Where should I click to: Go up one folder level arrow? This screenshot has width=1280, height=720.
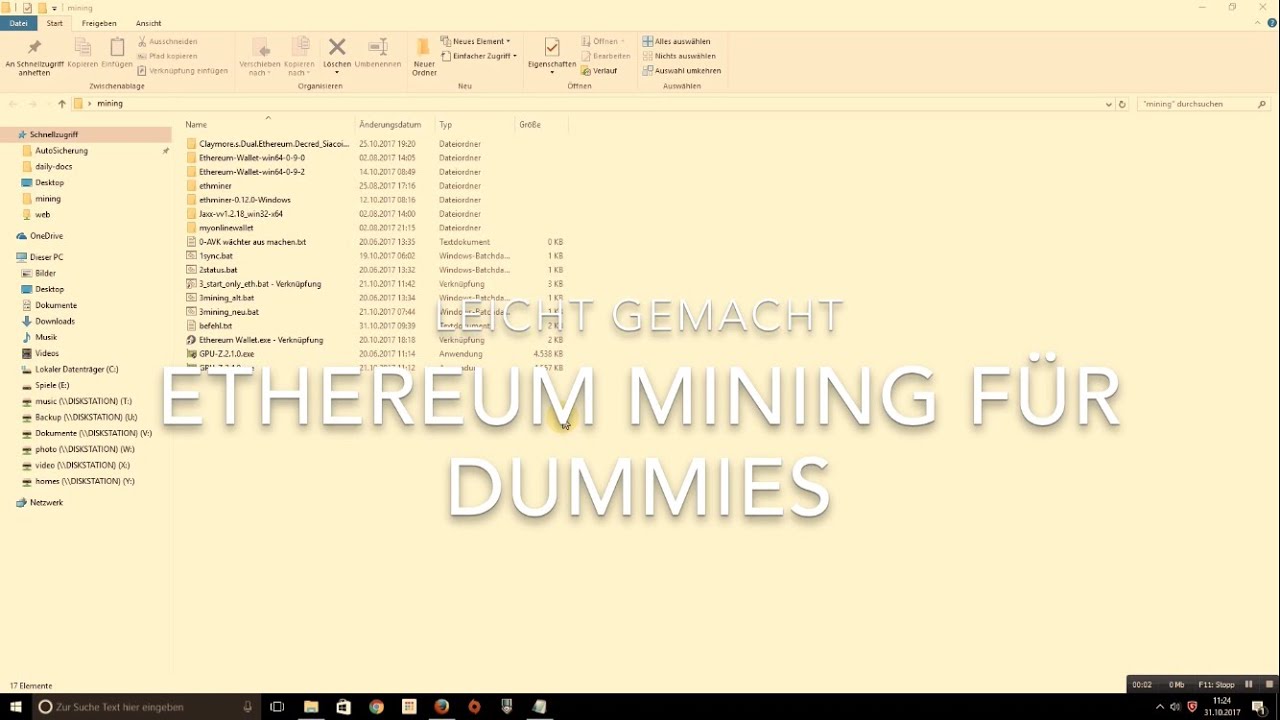click(61, 104)
